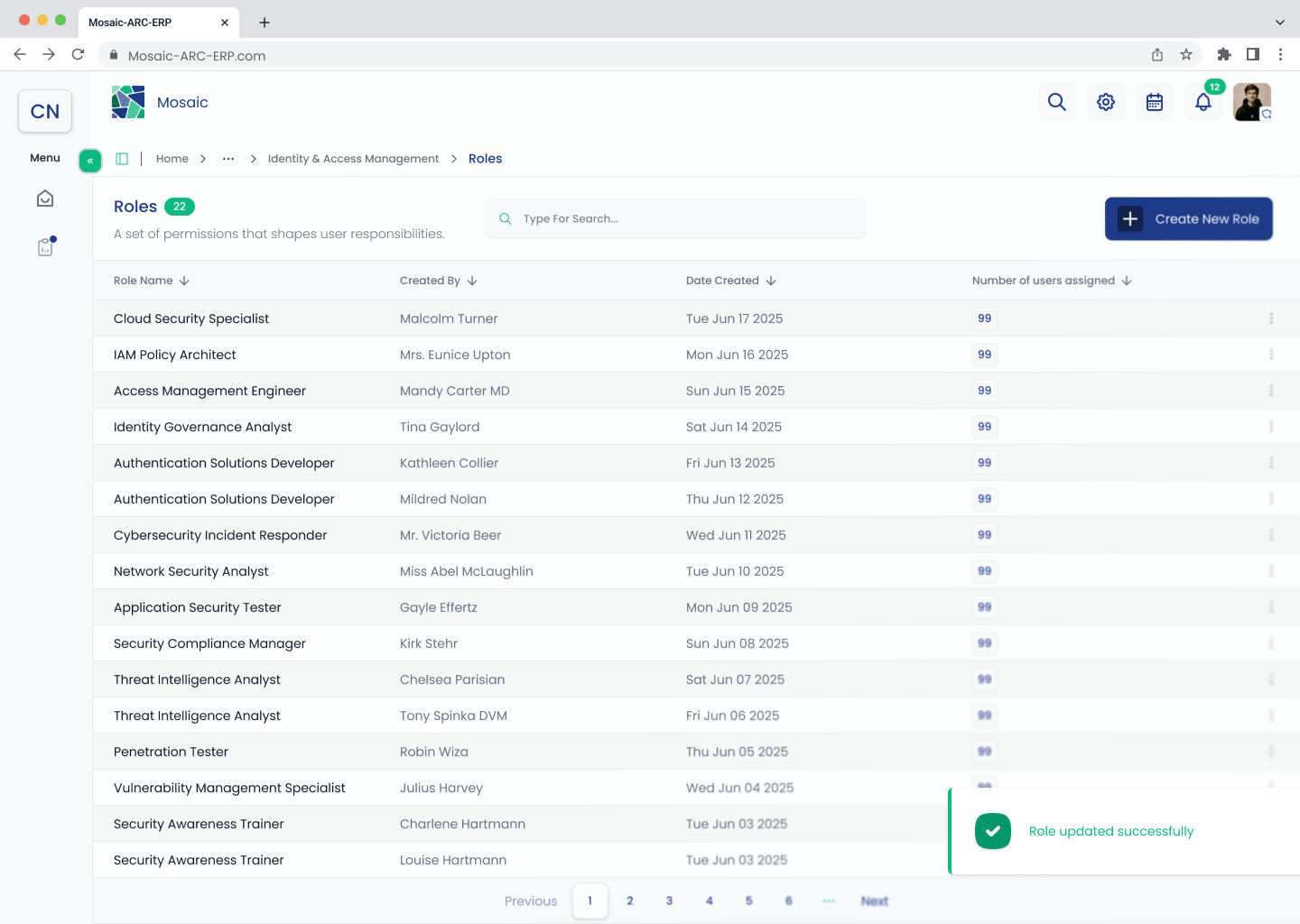This screenshot has width=1300, height=924.
Task: Go to the Home breadcrumb
Action: point(172,159)
